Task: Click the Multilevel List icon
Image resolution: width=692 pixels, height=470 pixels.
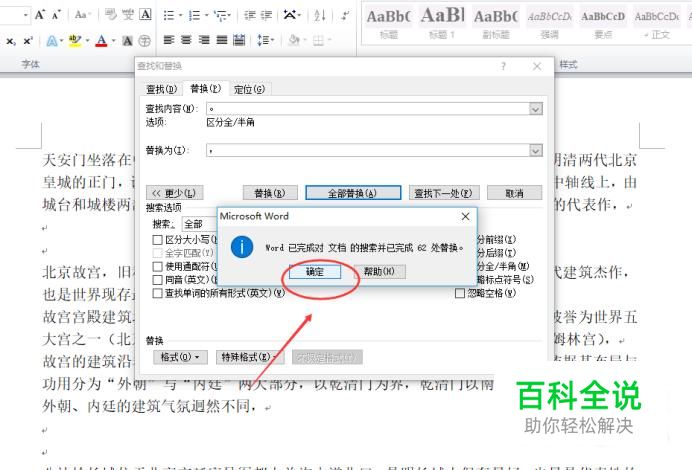Action: [x=219, y=15]
